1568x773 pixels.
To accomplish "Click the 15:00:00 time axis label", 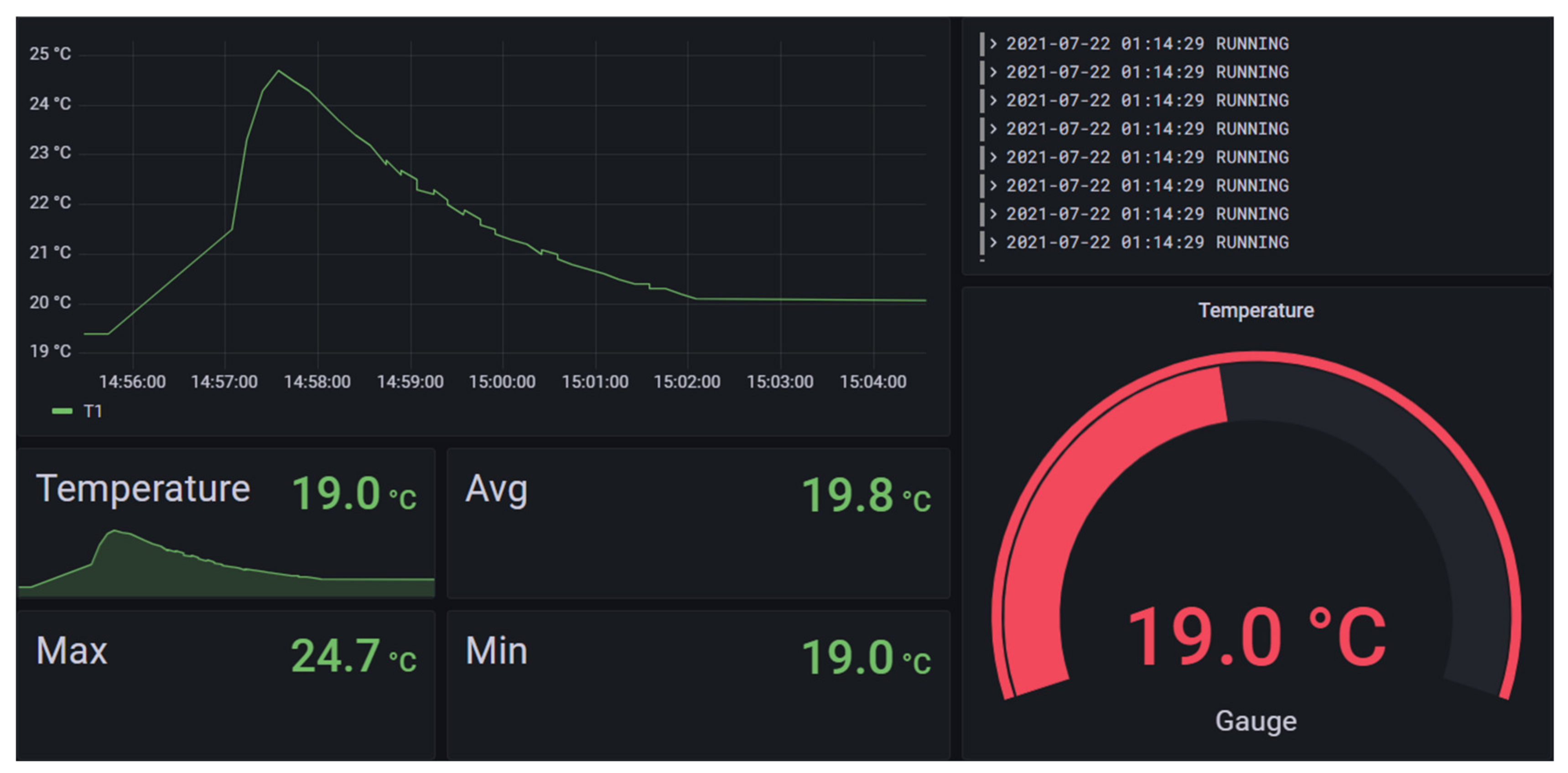I will [x=502, y=382].
